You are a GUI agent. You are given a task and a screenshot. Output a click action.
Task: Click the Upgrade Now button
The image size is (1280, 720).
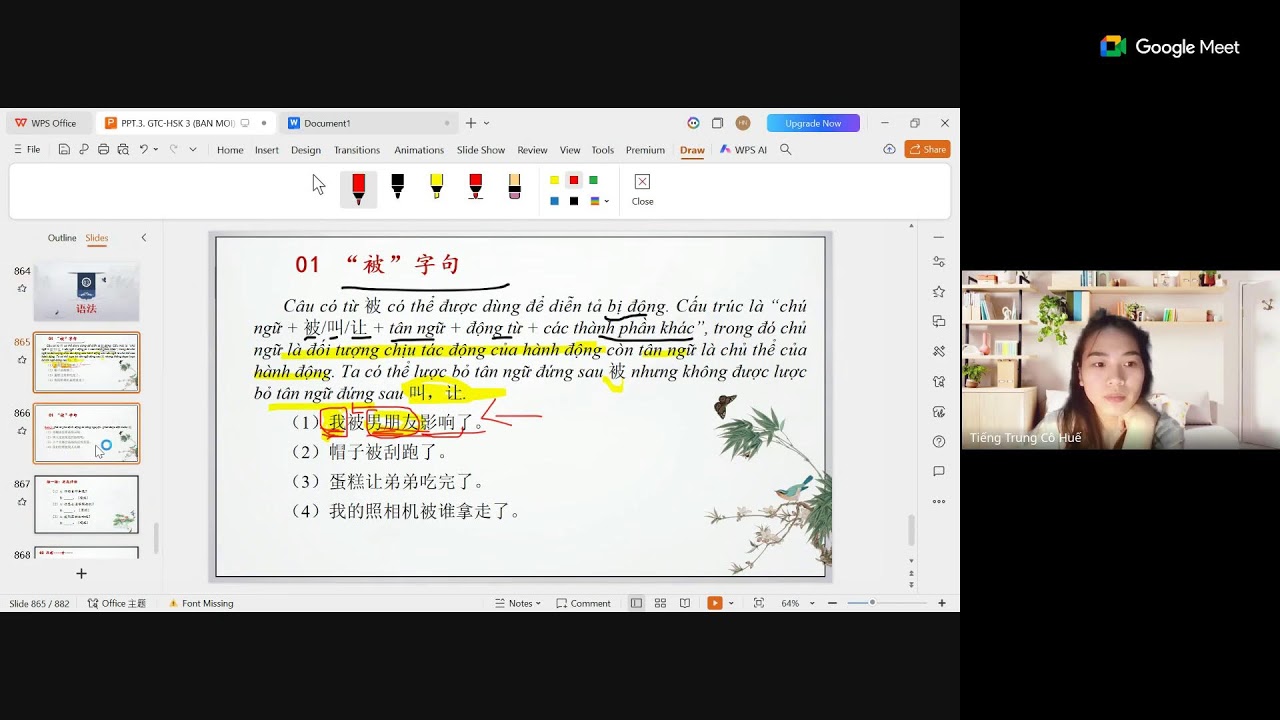coord(813,123)
